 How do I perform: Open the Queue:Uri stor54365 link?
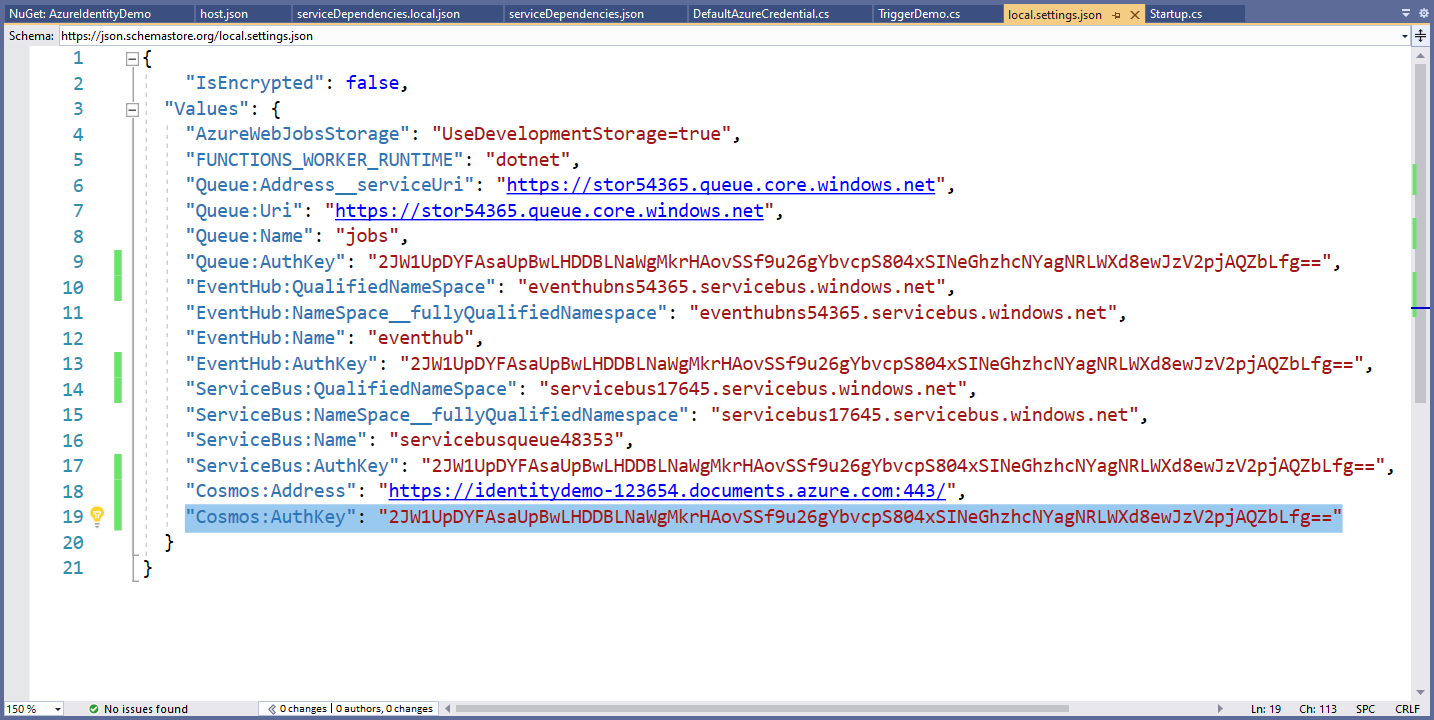click(549, 211)
